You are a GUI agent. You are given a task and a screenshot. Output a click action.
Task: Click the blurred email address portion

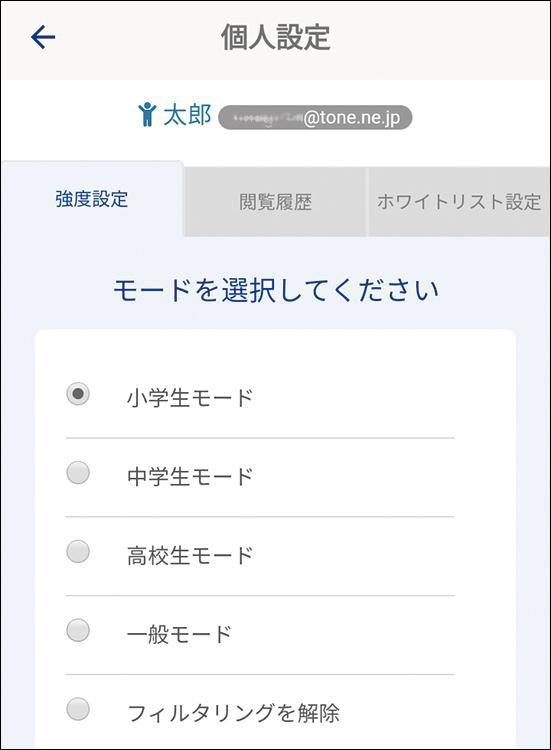(264, 117)
